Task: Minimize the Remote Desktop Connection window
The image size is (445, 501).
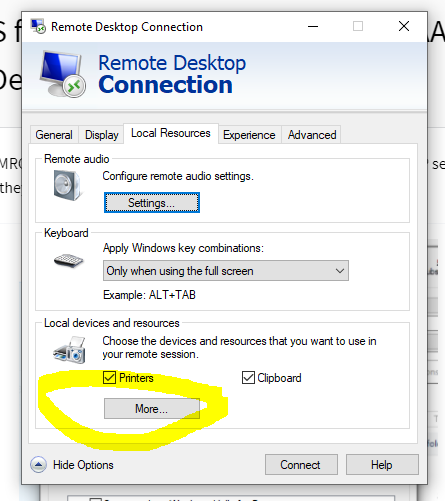Action: [313, 26]
